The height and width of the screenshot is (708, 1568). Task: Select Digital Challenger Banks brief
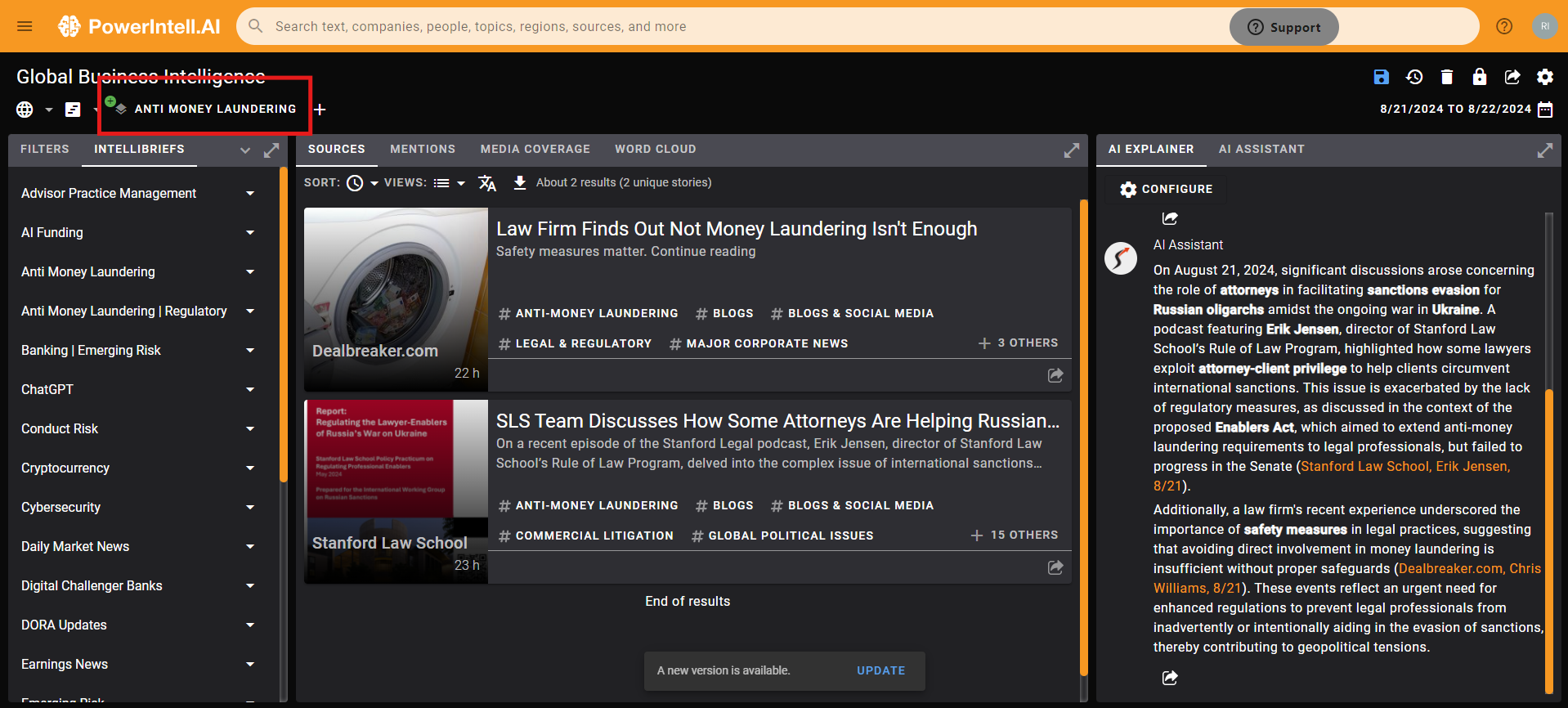click(x=92, y=586)
